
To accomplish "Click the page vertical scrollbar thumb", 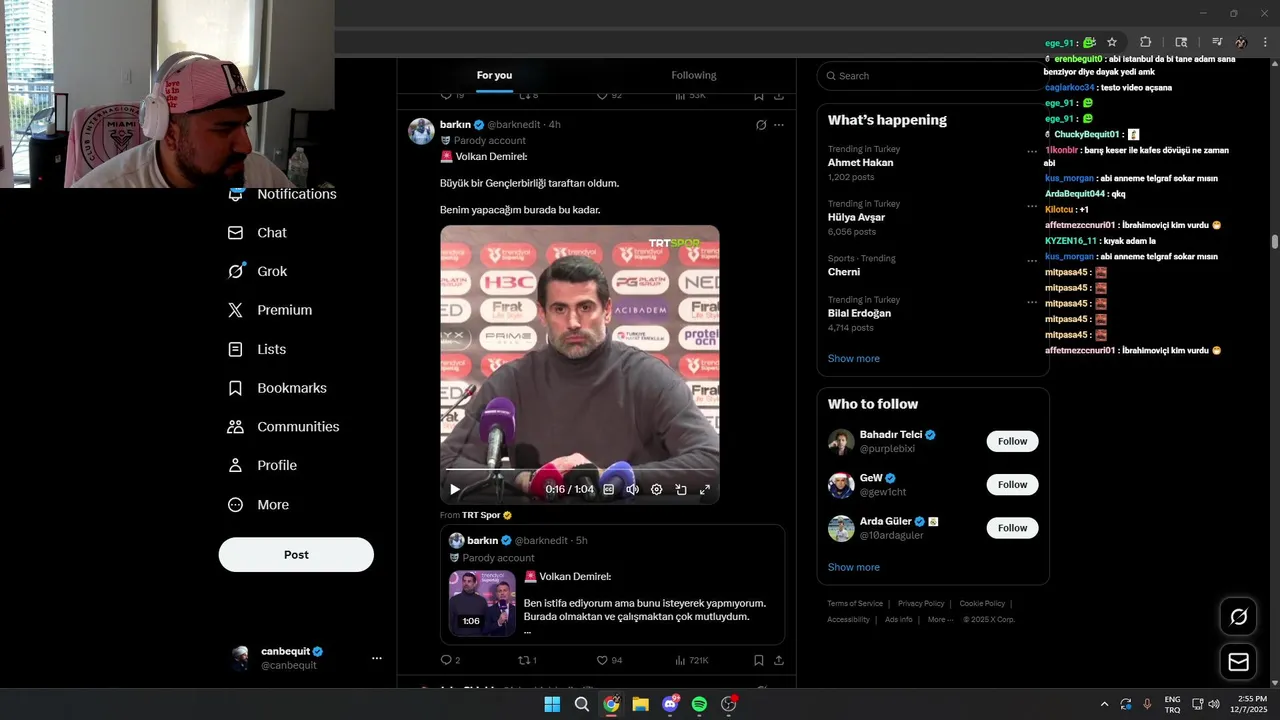I will [1275, 242].
